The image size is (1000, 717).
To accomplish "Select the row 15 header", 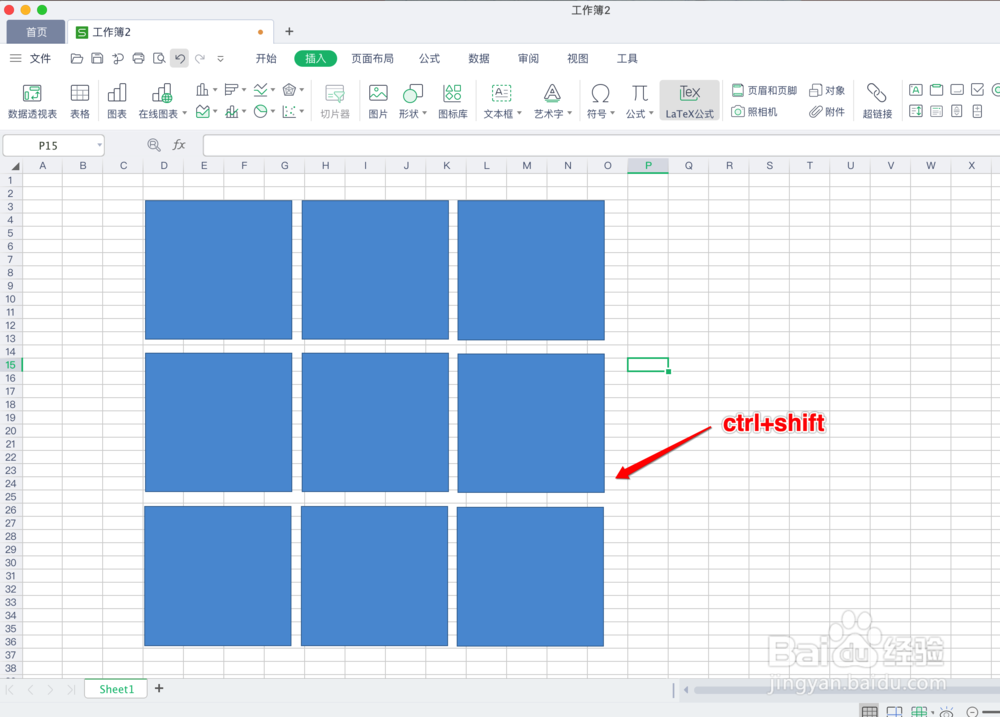I will tap(11, 365).
